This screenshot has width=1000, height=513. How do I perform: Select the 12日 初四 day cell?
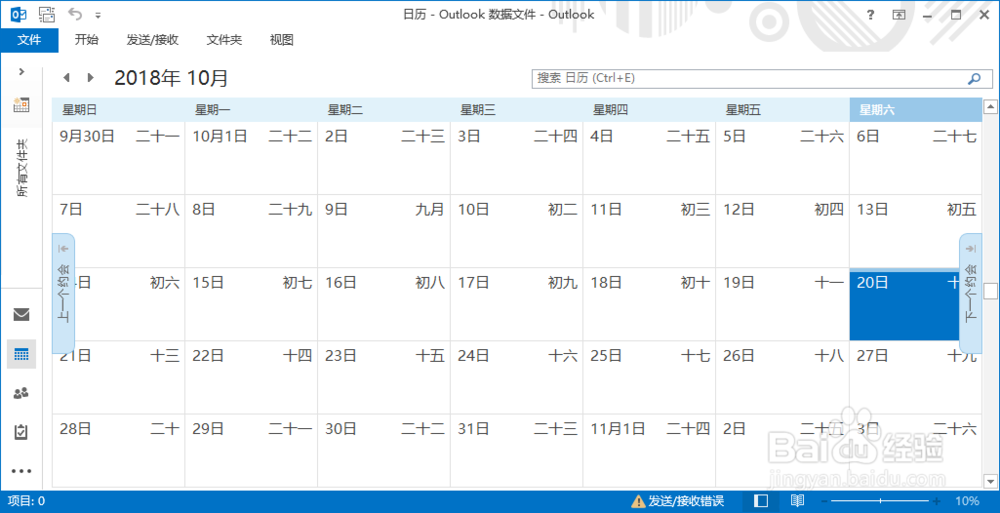[783, 232]
